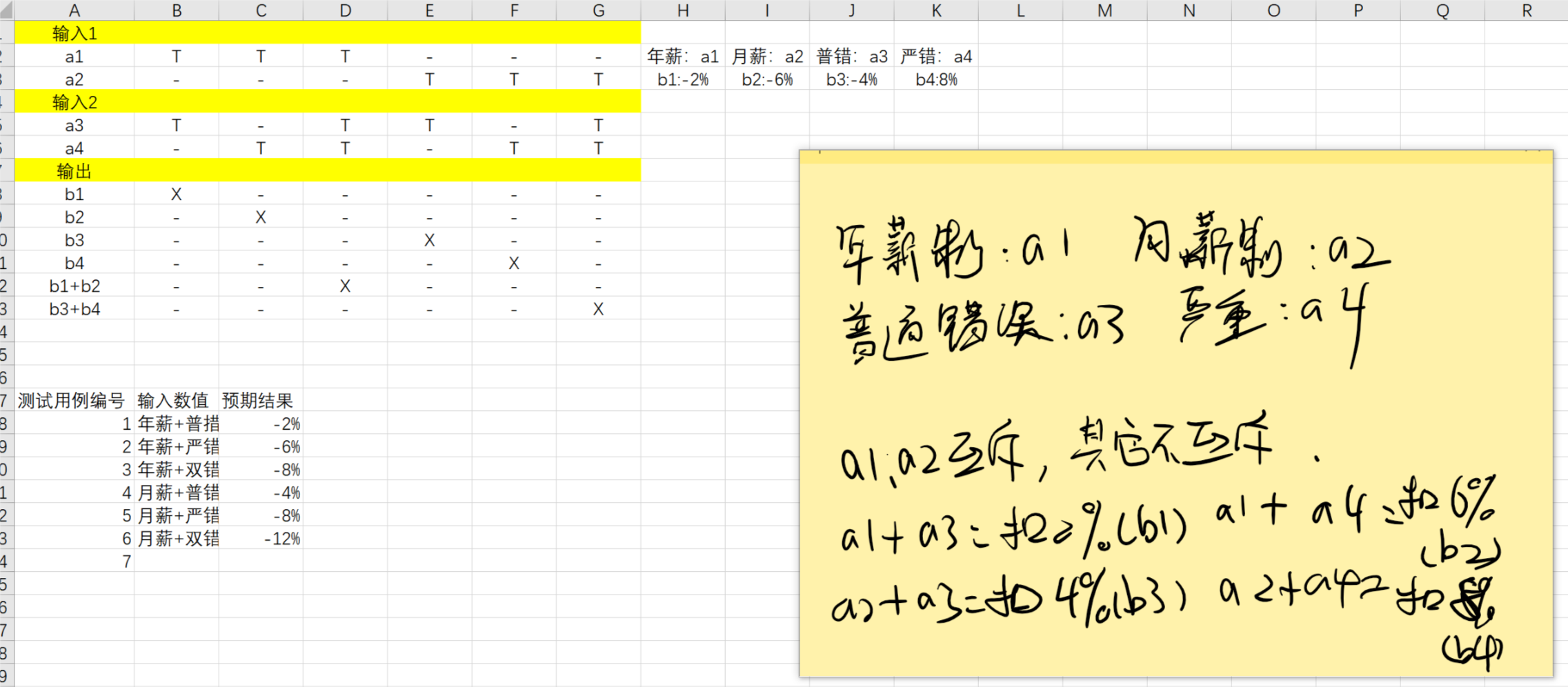1568x687 pixels.
Task: Select column P header
Action: point(1358,10)
